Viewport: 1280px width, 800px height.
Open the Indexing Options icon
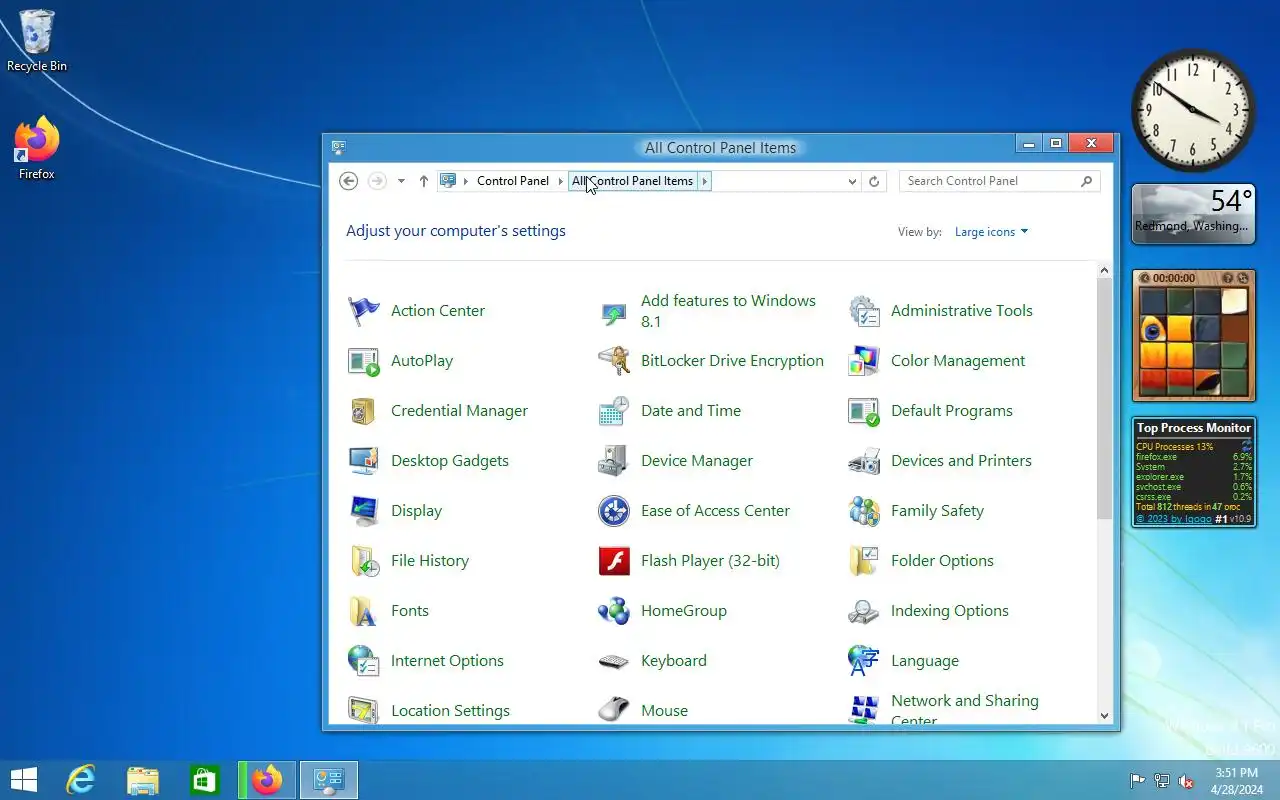864,611
